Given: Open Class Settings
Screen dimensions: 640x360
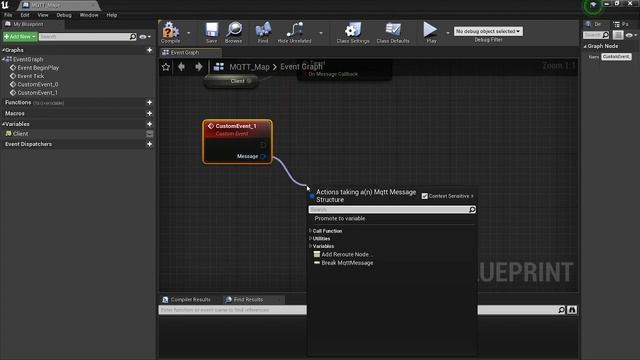Looking at the screenshot, I should tap(353, 33).
